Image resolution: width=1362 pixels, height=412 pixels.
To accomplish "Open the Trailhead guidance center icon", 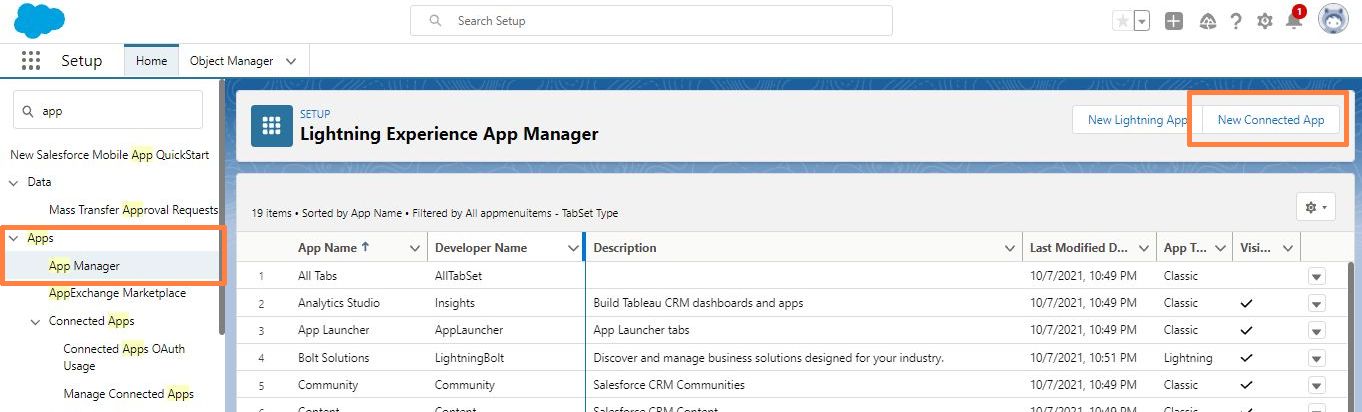I will (x=1207, y=21).
